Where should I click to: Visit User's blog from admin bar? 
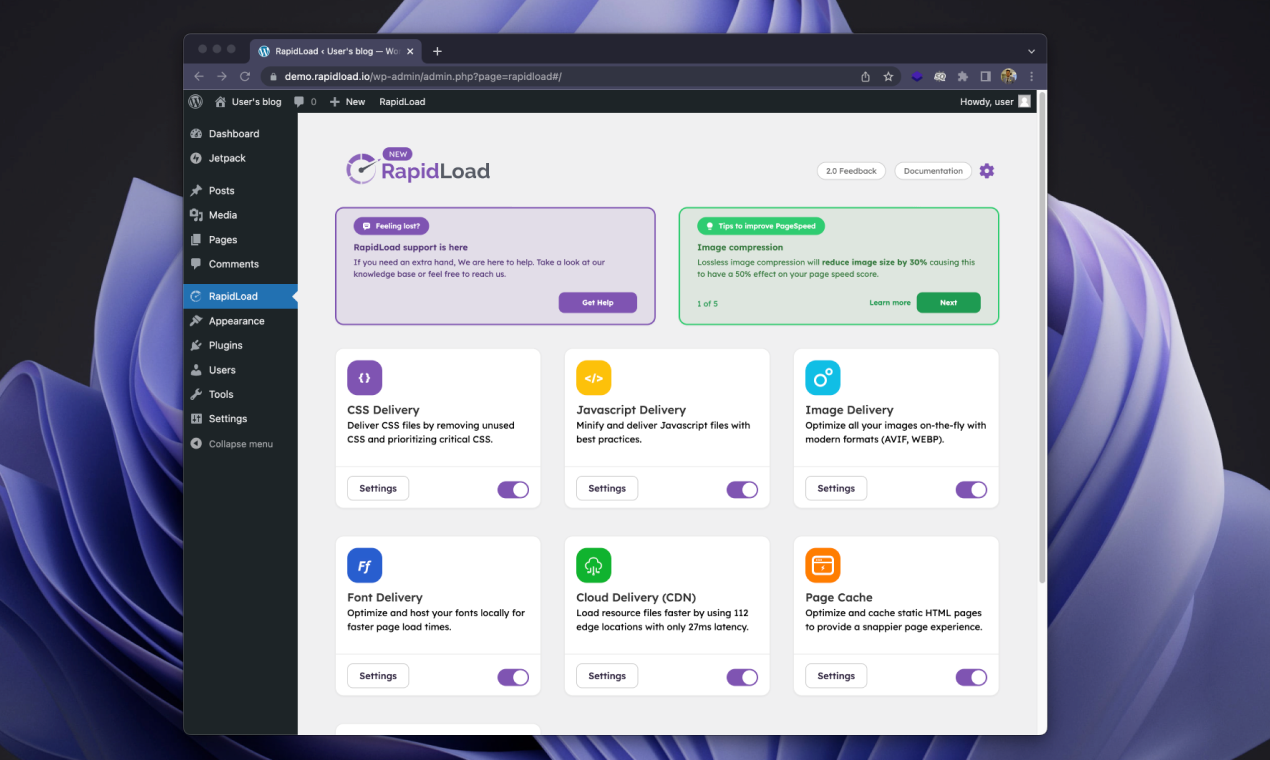tap(248, 102)
